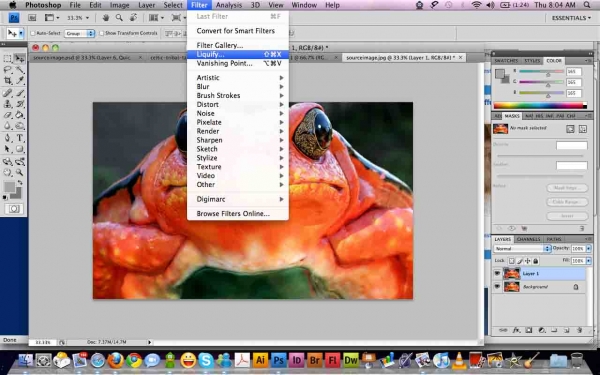Delete layer using the trash icon

pos(579,330)
